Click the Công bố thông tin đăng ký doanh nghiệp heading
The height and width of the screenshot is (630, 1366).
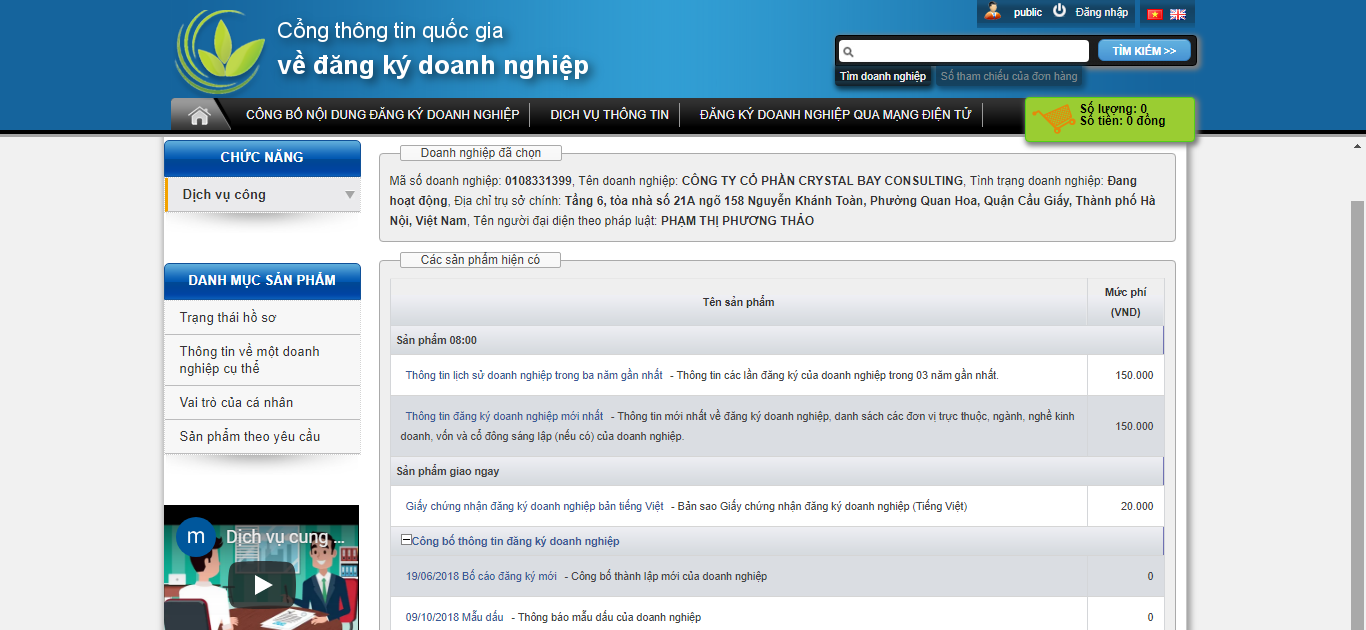pyautogui.click(x=516, y=541)
